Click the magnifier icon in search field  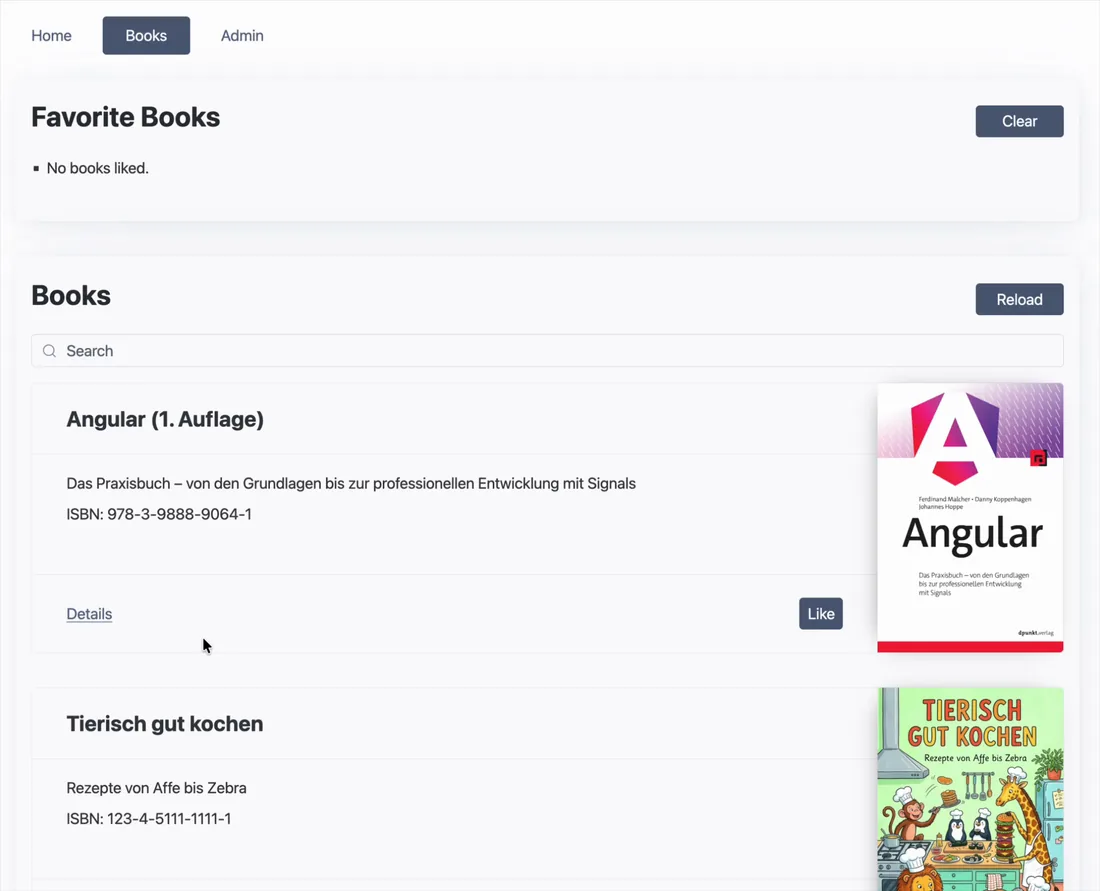pyautogui.click(x=49, y=351)
